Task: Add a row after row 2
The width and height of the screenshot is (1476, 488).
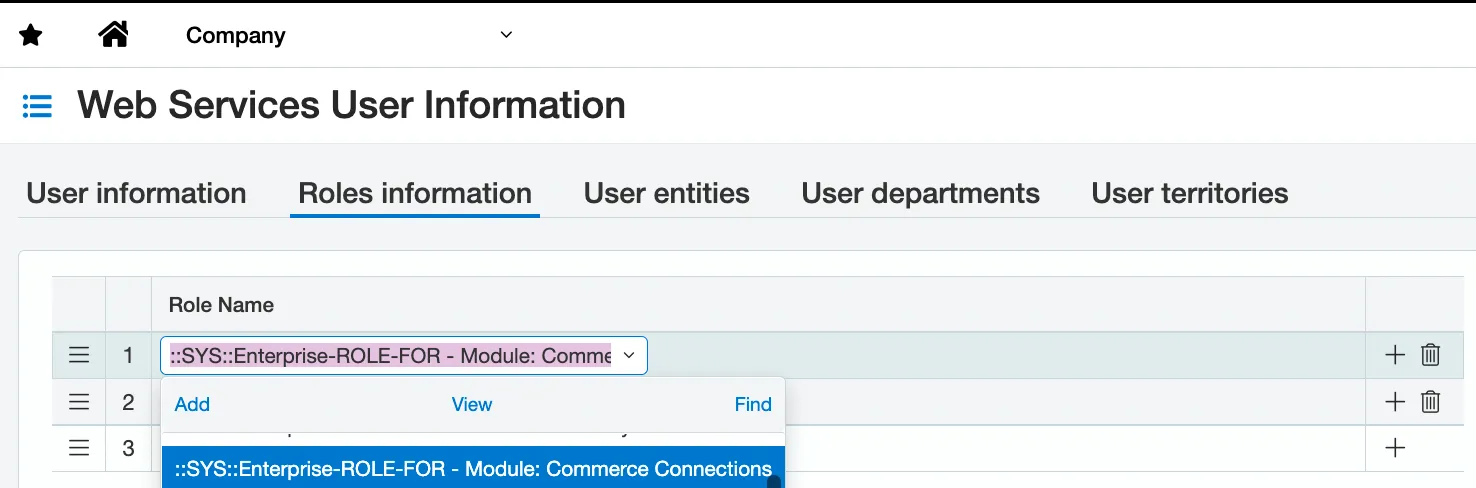Action: coord(1395,402)
